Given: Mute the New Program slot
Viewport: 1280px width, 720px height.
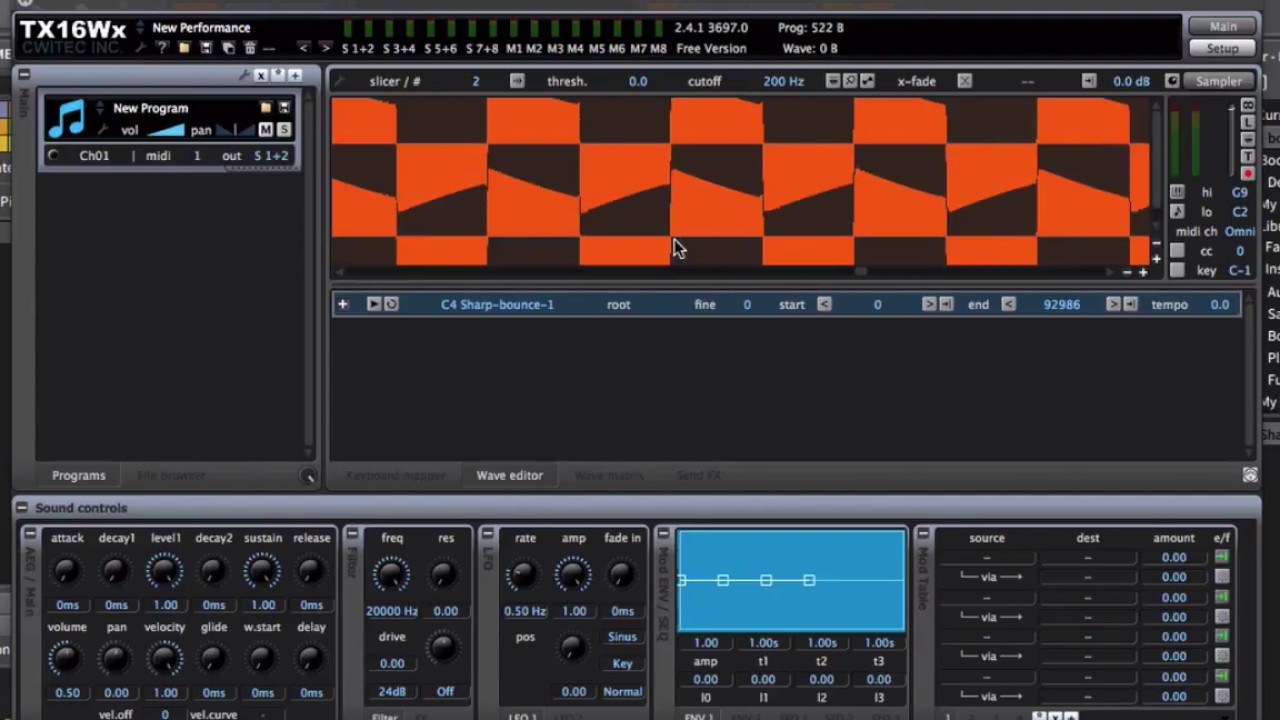Looking at the screenshot, I should pyautogui.click(x=266, y=130).
